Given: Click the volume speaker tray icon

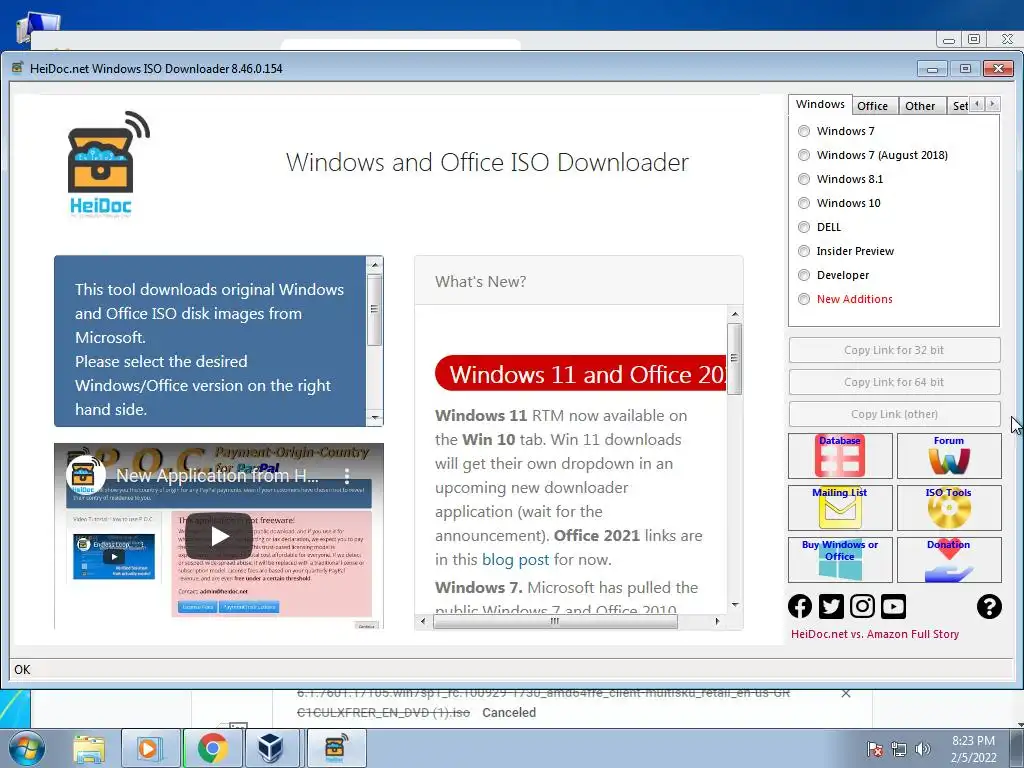Looking at the screenshot, I should [x=922, y=750].
